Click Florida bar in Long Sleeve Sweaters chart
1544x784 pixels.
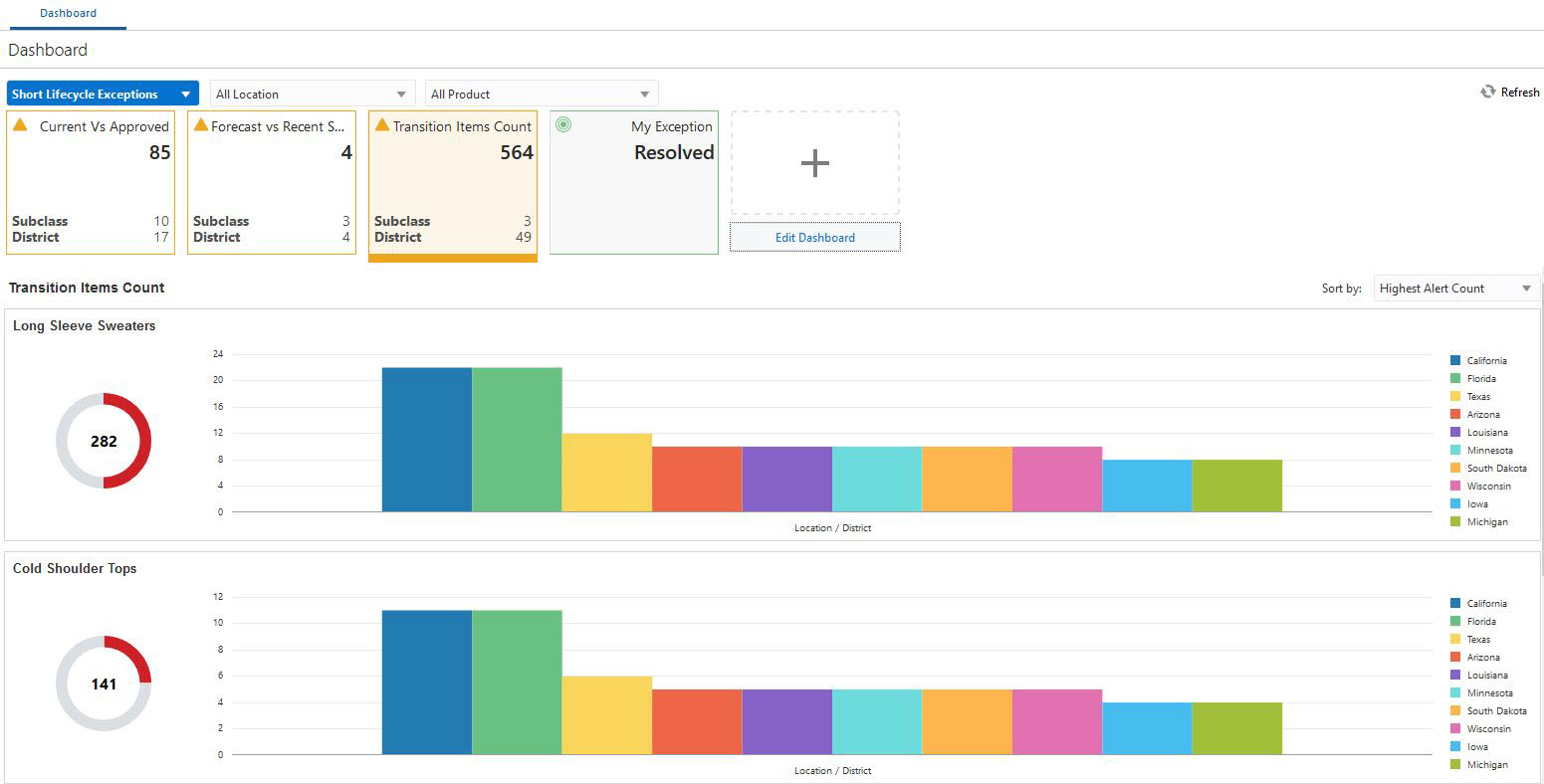click(517, 440)
